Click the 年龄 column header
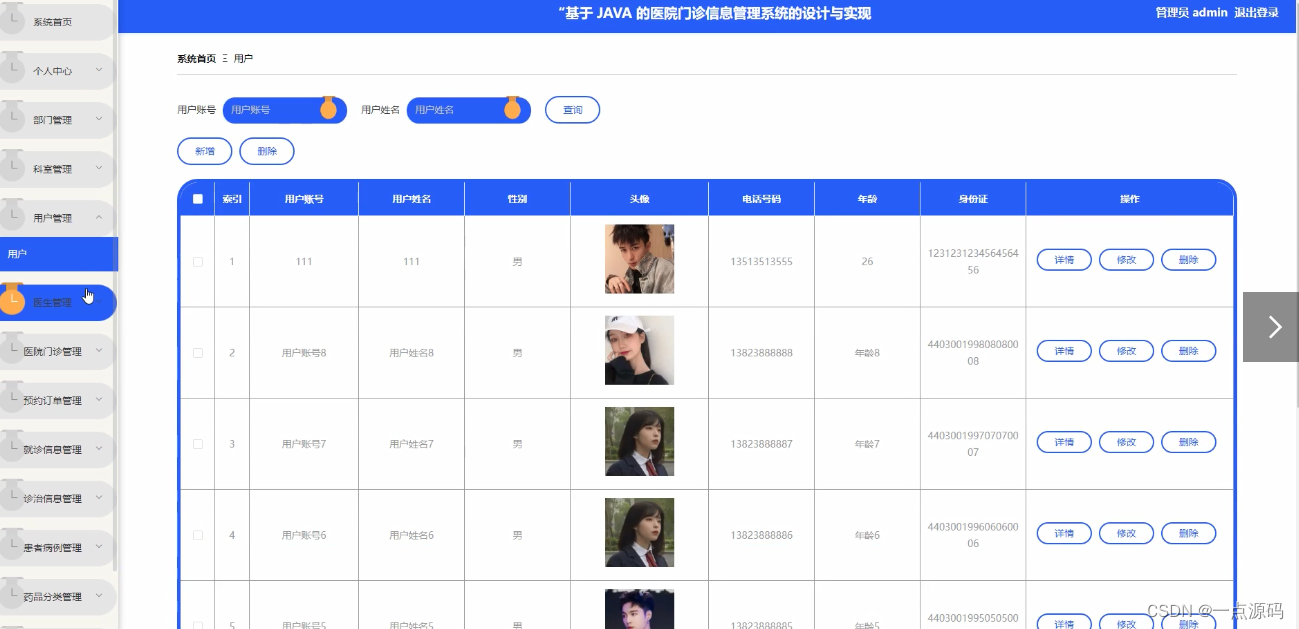1299x629 pixels. (x=867, y=199)
